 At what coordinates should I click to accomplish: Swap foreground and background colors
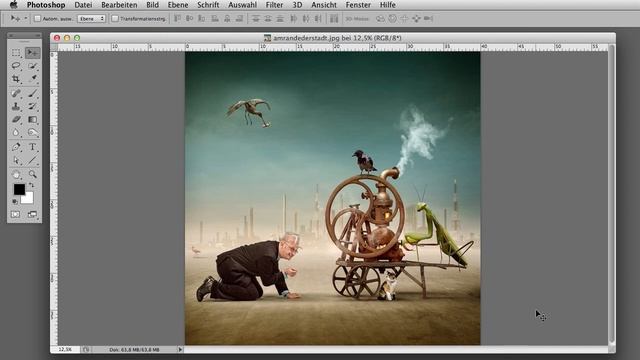[x=31, y=185]
